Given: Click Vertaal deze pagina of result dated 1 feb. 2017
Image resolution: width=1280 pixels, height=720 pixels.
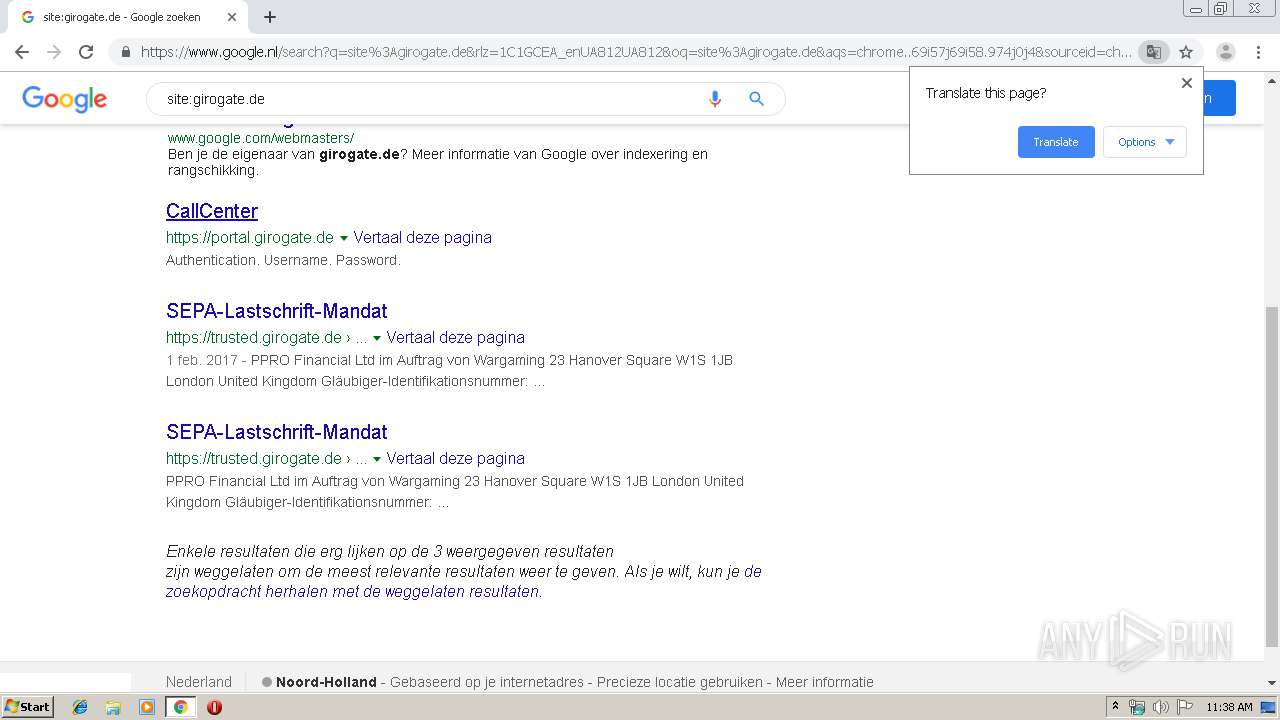Looking at the screenshot, I should [x=455, y=338].
